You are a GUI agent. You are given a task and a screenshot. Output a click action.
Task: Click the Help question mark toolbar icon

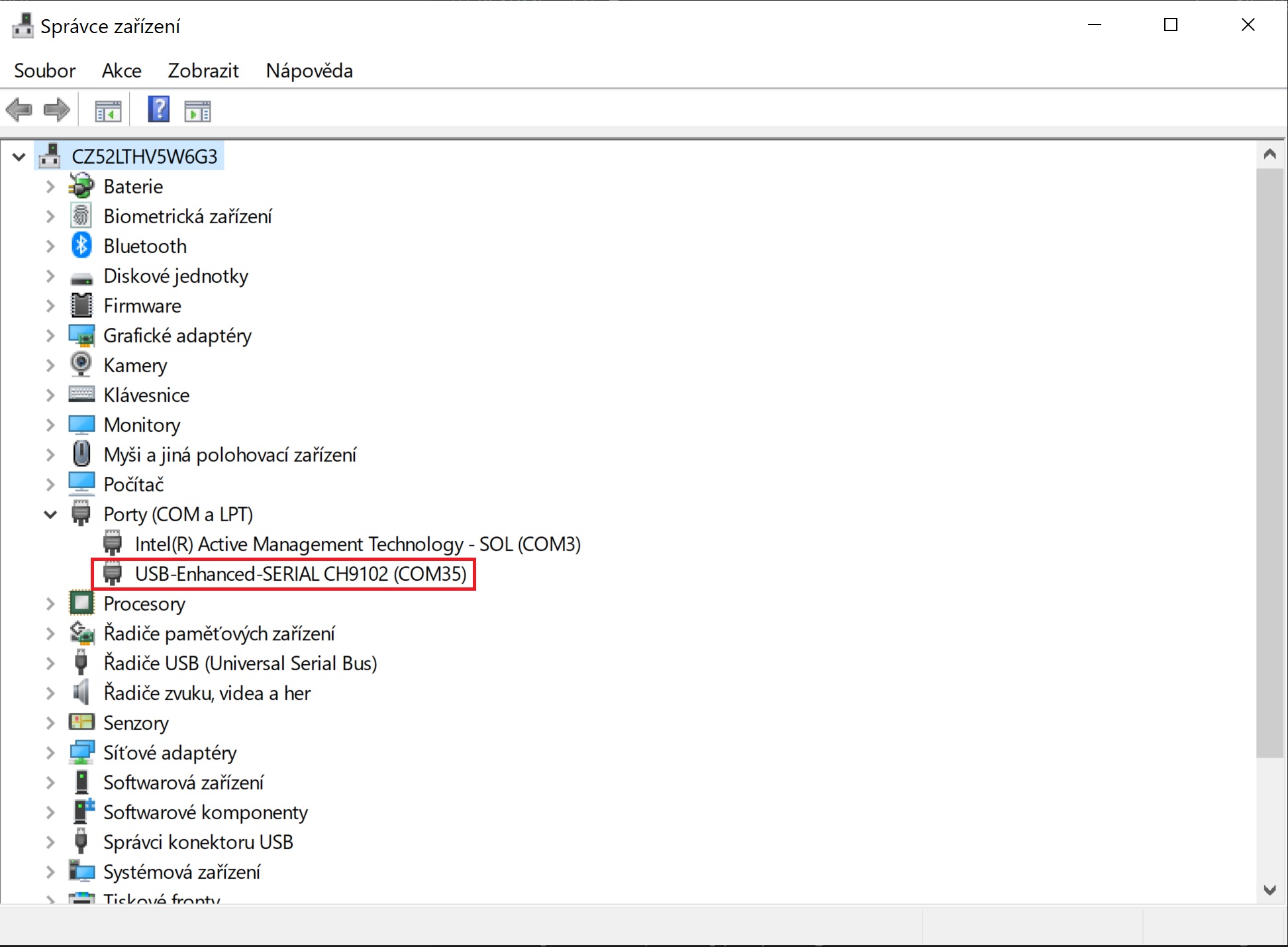click(x=159, y=110)
